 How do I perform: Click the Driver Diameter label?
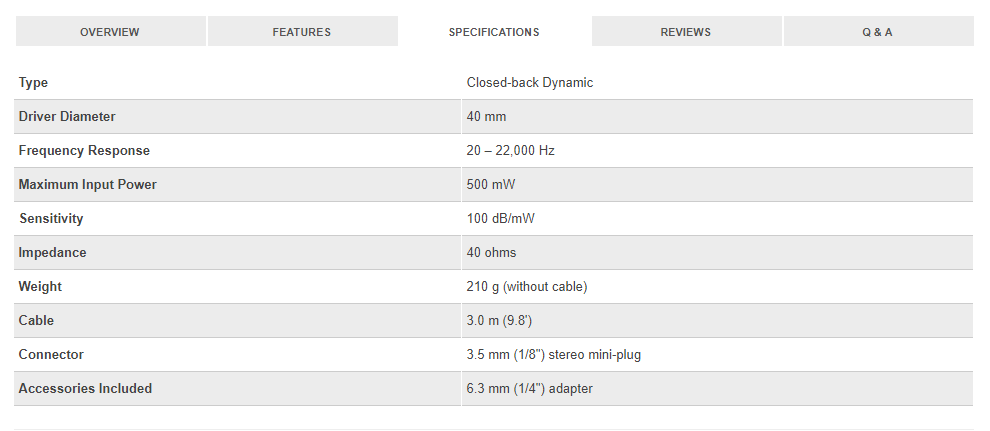click(67, 117)
